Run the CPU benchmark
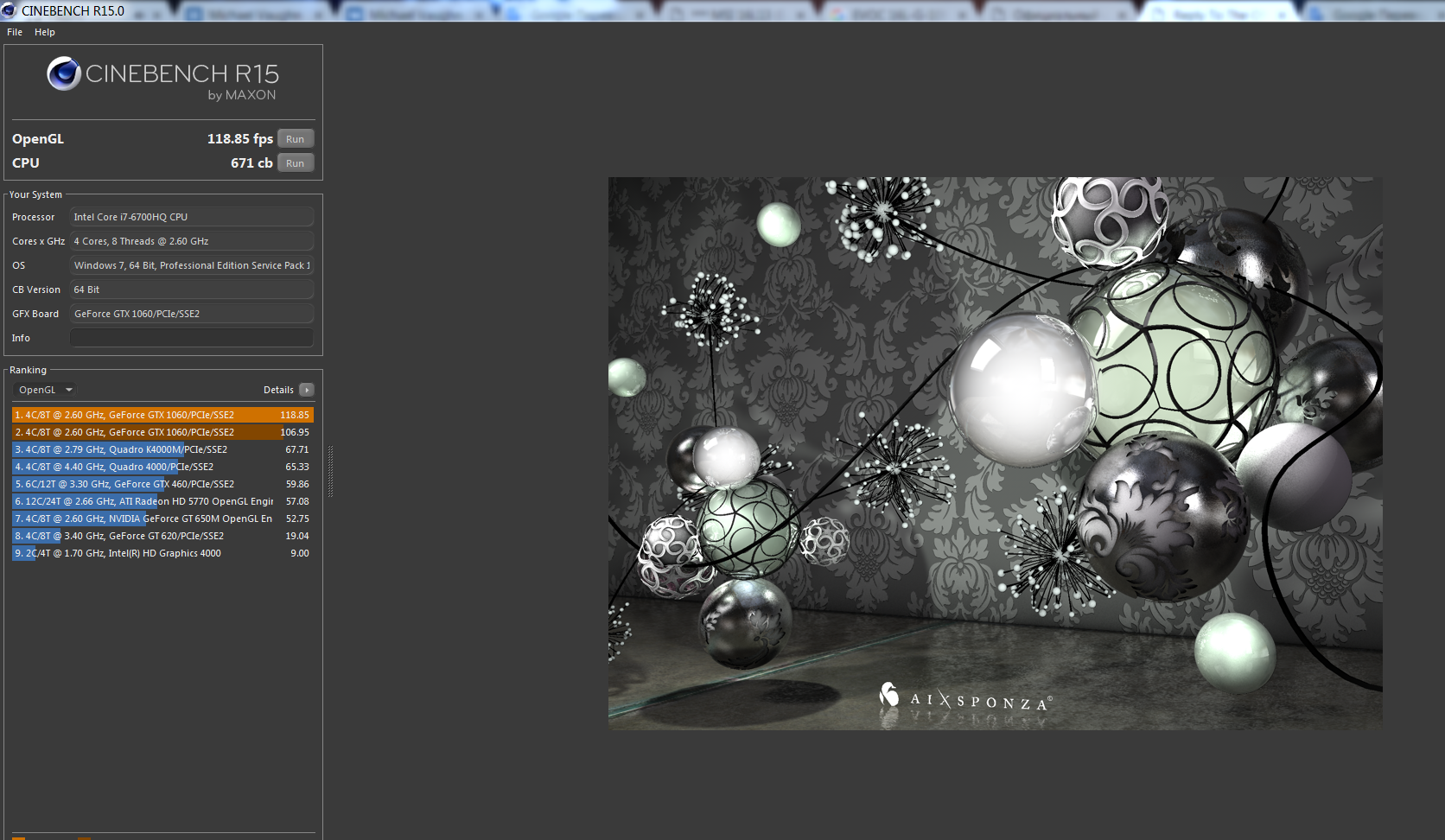The image size is (1445, 840). pos(296,163)
